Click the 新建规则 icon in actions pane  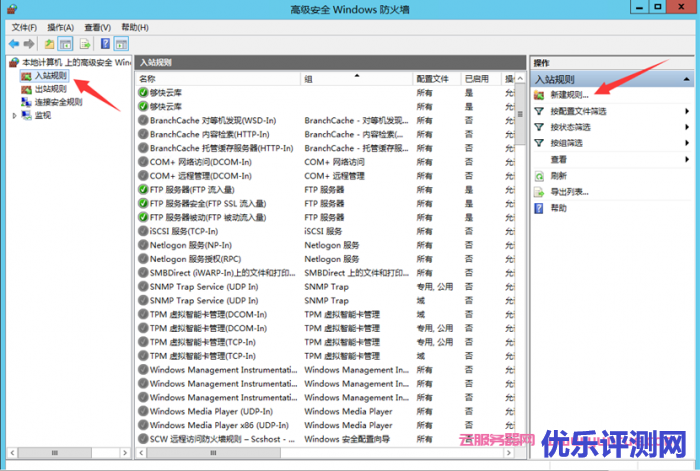click(x=539, y=95)
